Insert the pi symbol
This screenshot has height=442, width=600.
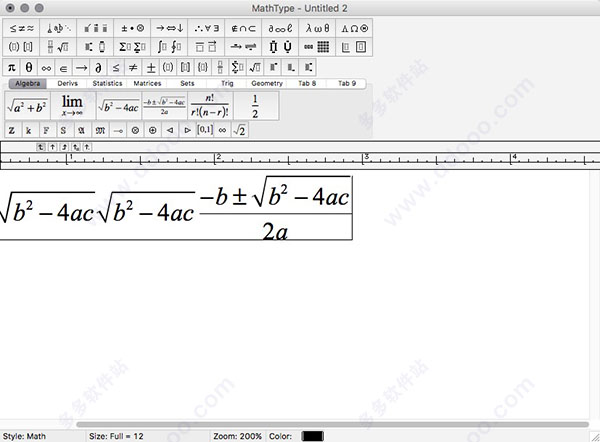[x=12, y=68]
